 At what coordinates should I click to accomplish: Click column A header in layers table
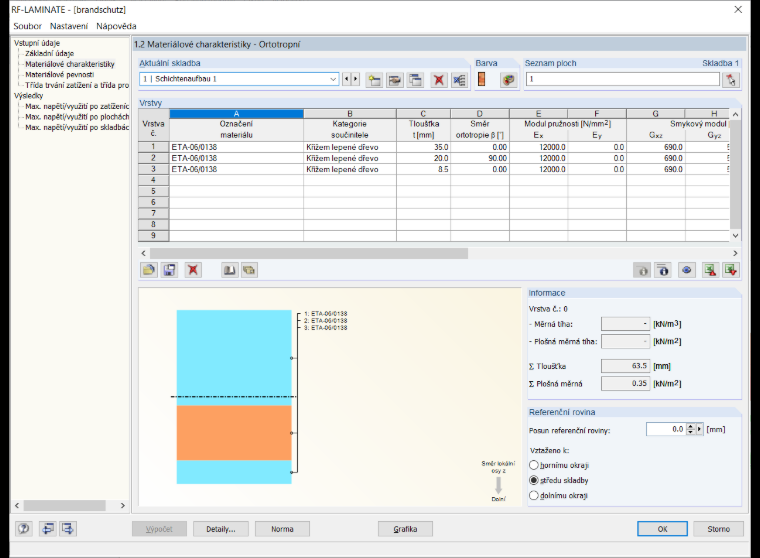236,114
